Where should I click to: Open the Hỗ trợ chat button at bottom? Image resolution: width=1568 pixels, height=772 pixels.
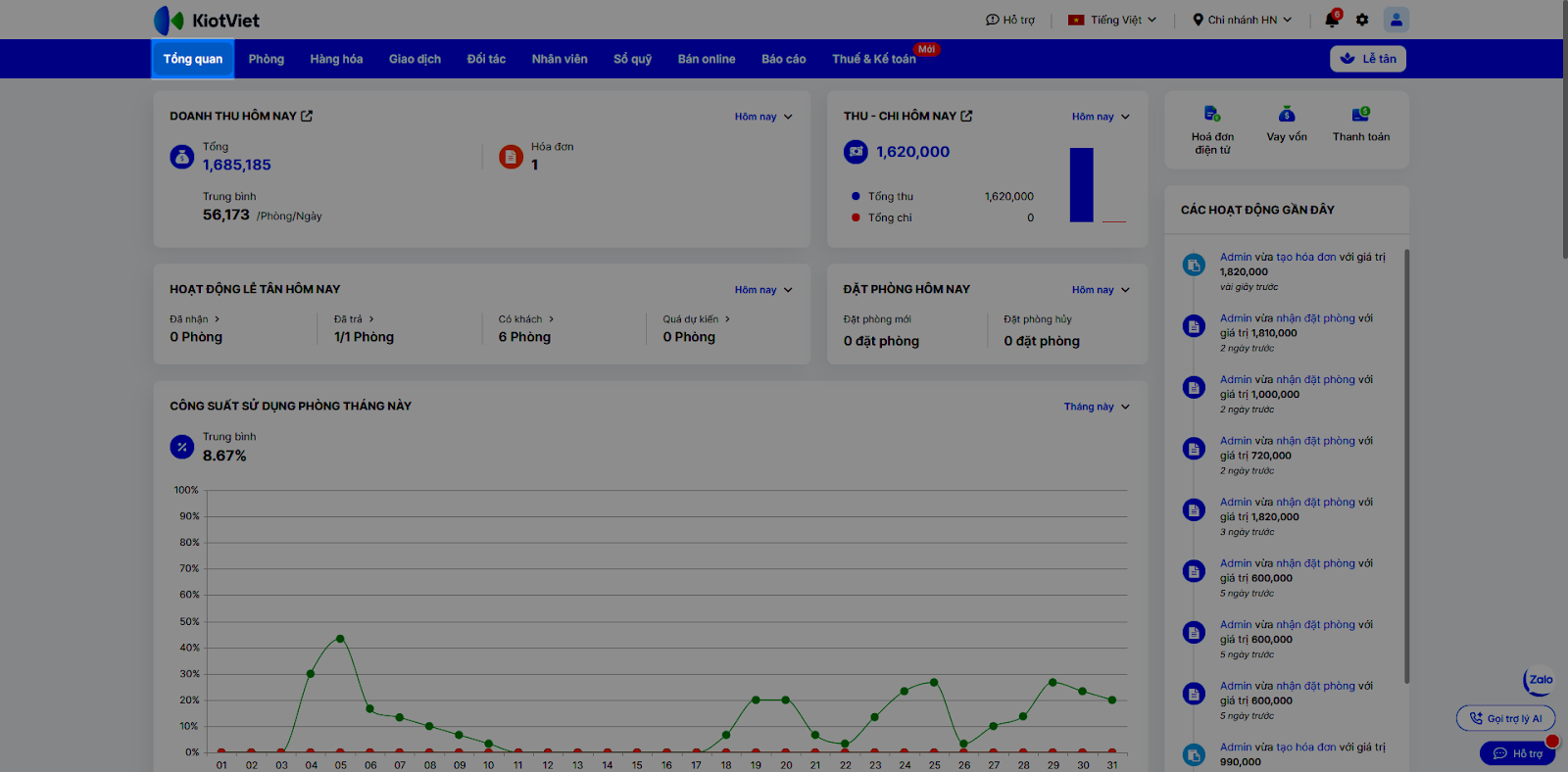point(1517,753)
